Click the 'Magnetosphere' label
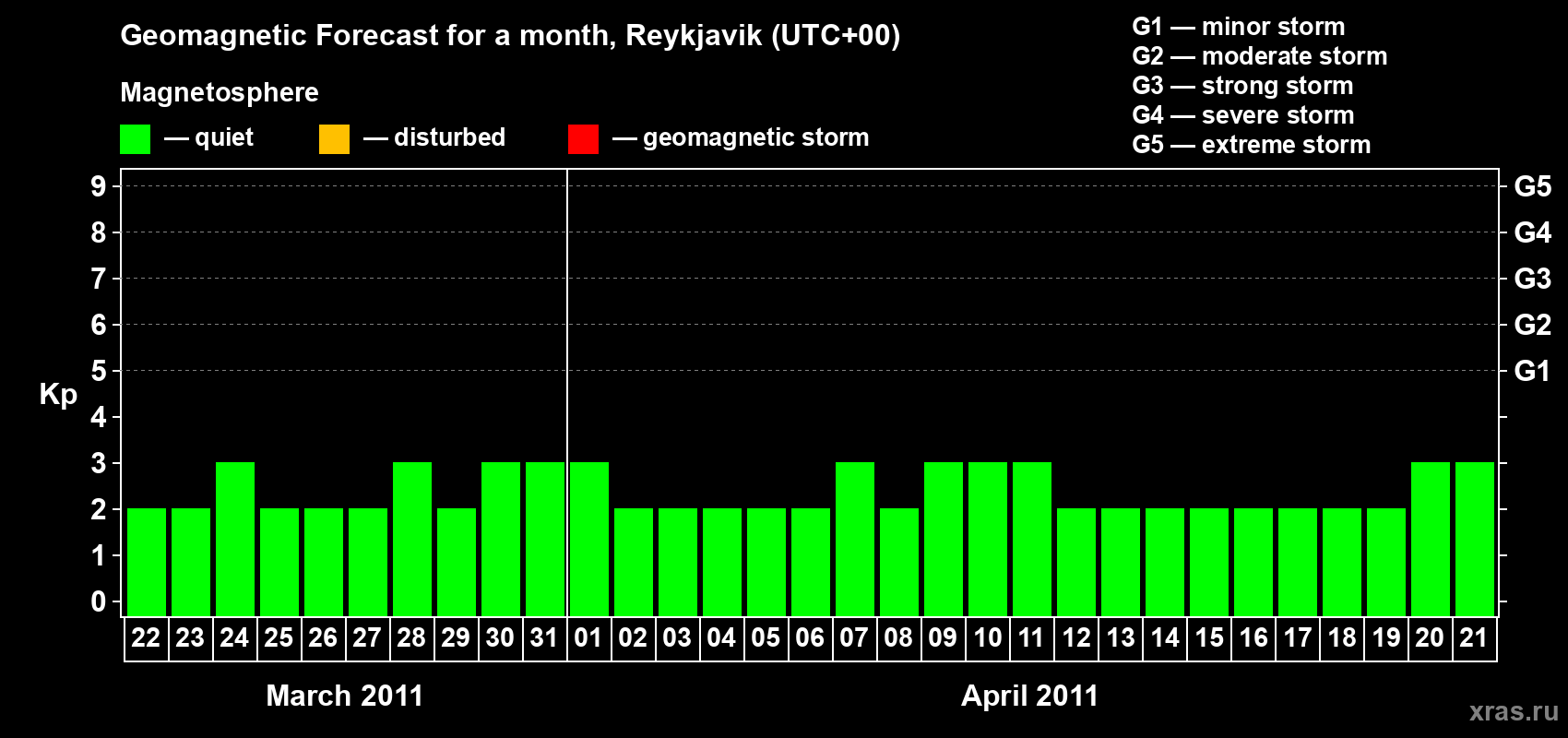The height and width of the screenshot is (738, 1568). pos(220,92)
